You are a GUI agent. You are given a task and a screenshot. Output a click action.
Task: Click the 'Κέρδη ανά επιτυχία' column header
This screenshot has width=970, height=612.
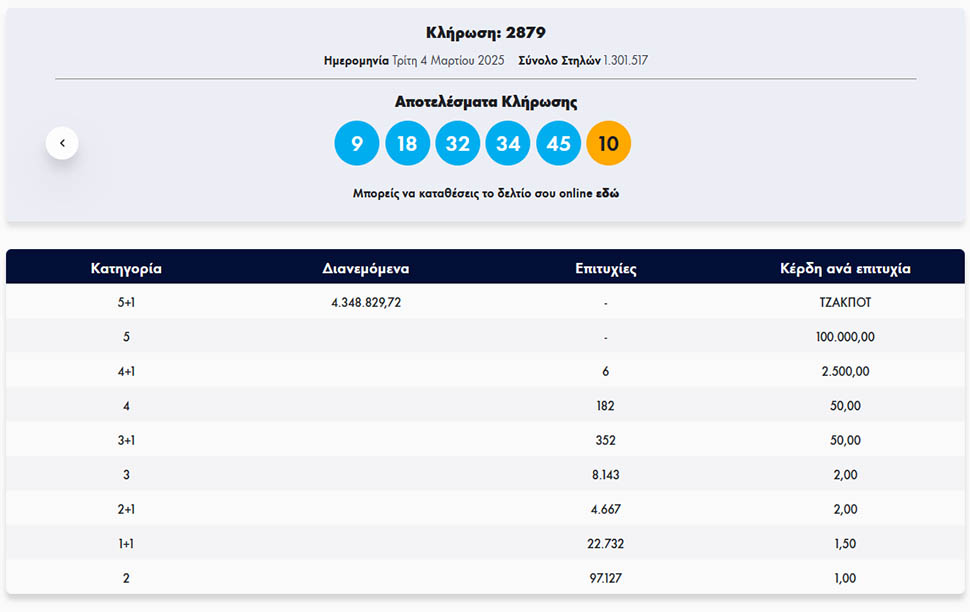click(x=845, y=268)
